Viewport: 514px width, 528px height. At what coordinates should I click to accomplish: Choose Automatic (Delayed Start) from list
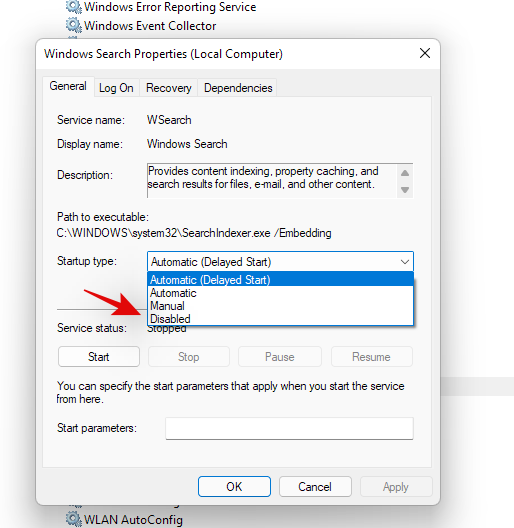pos(280,279)
